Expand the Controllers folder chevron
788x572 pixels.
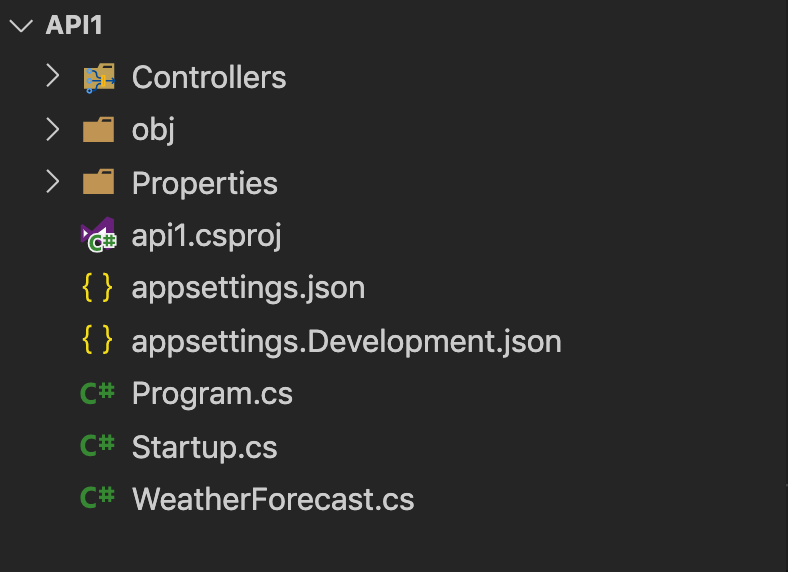coord(53,77)
